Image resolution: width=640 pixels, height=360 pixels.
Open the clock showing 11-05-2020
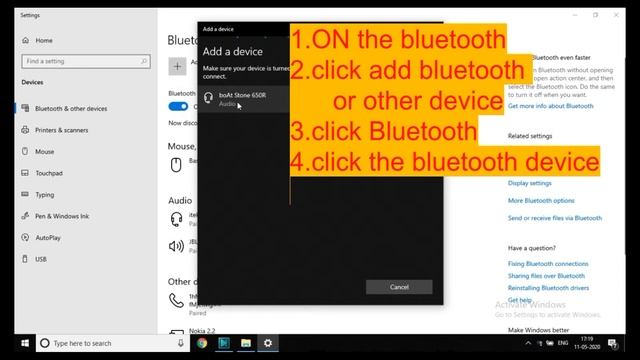point(587,343)
